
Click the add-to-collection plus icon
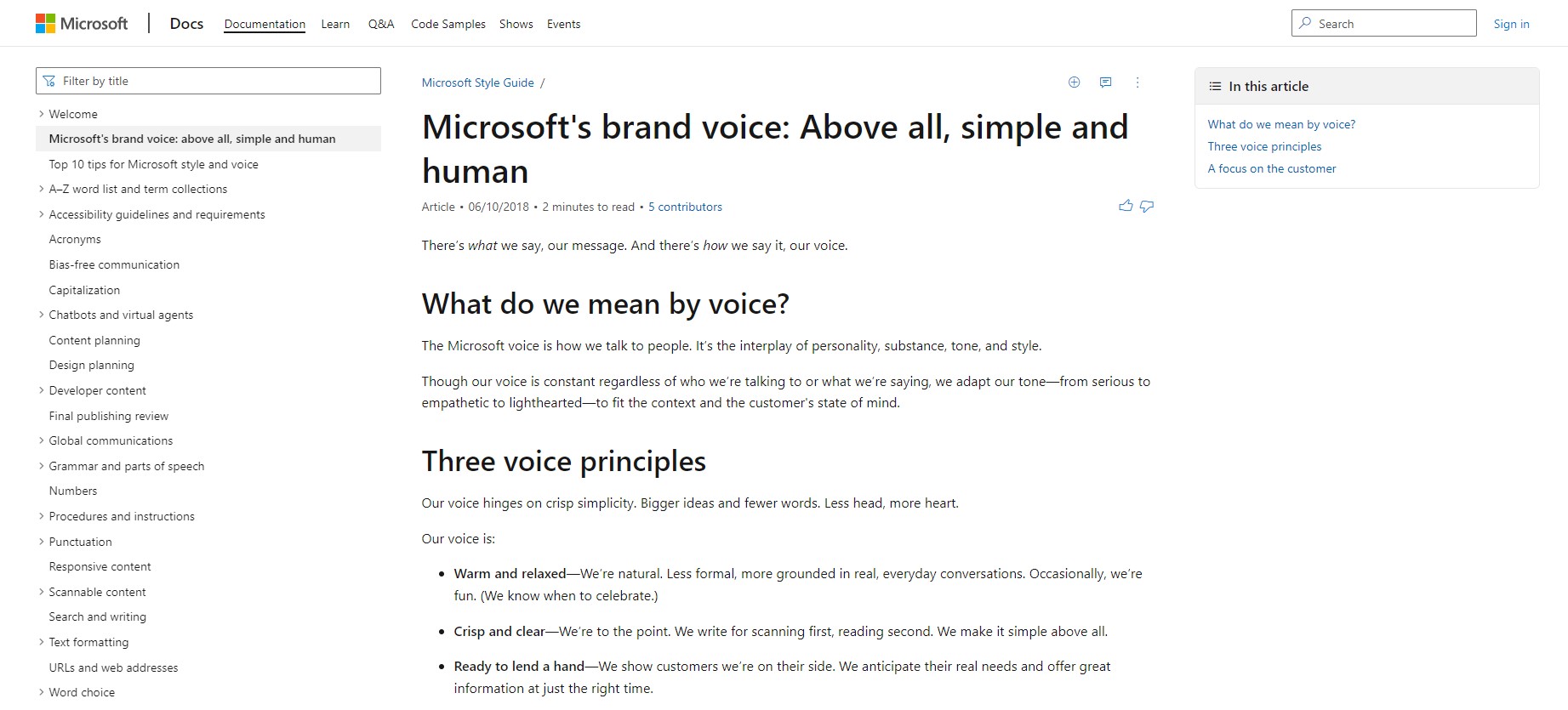(x=1073, y=82)
